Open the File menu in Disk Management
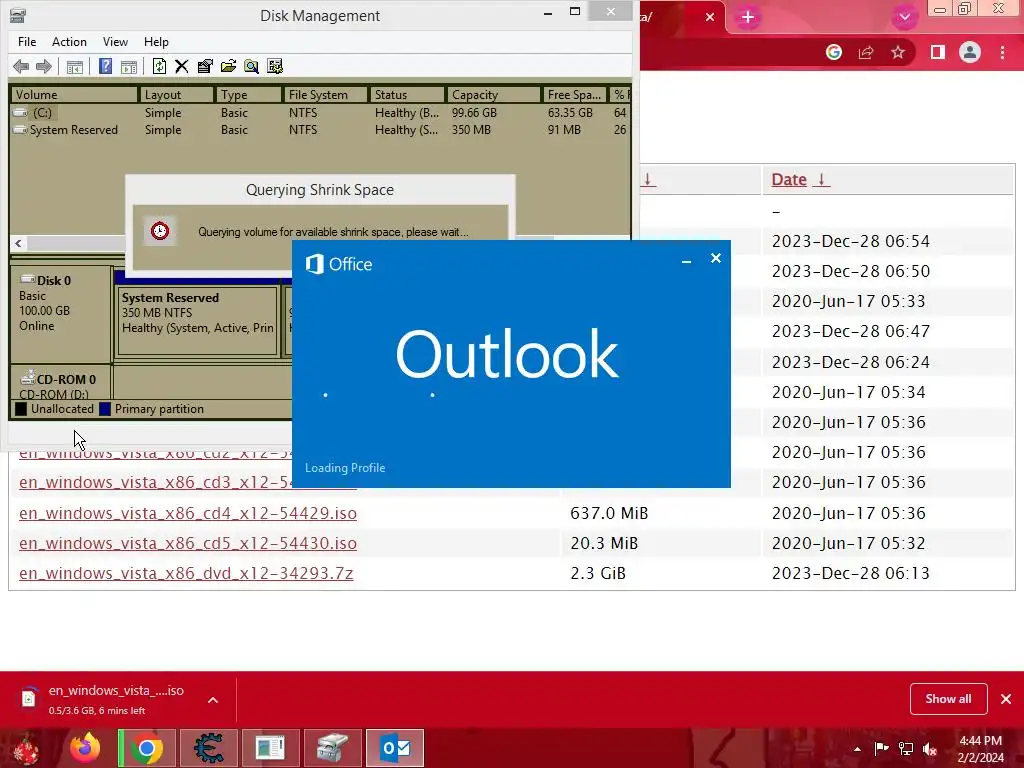Screen dimensions: 1024x768 (x=27, y=42)
